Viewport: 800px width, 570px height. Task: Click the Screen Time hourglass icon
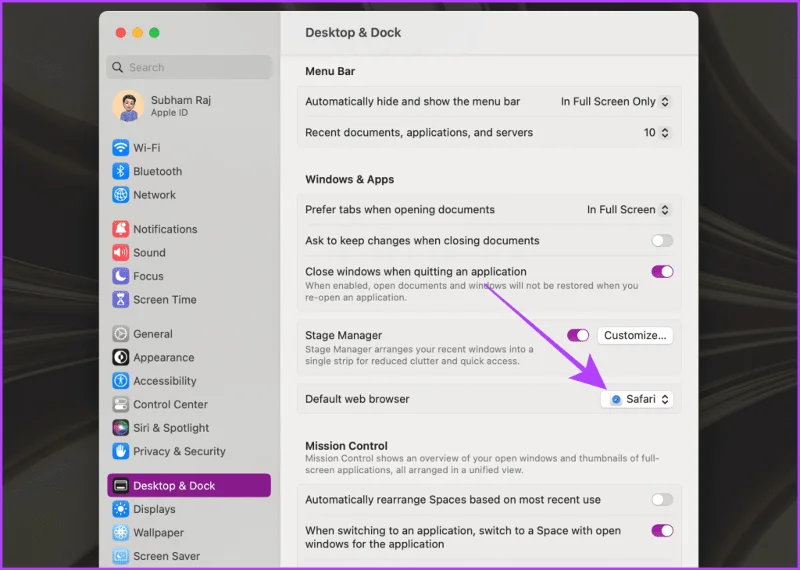(x=120, y=299)
